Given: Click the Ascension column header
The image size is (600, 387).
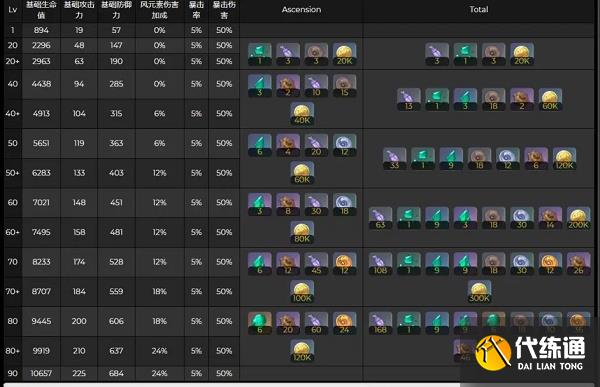Looking at the screenshot, I should click(302, 10).
